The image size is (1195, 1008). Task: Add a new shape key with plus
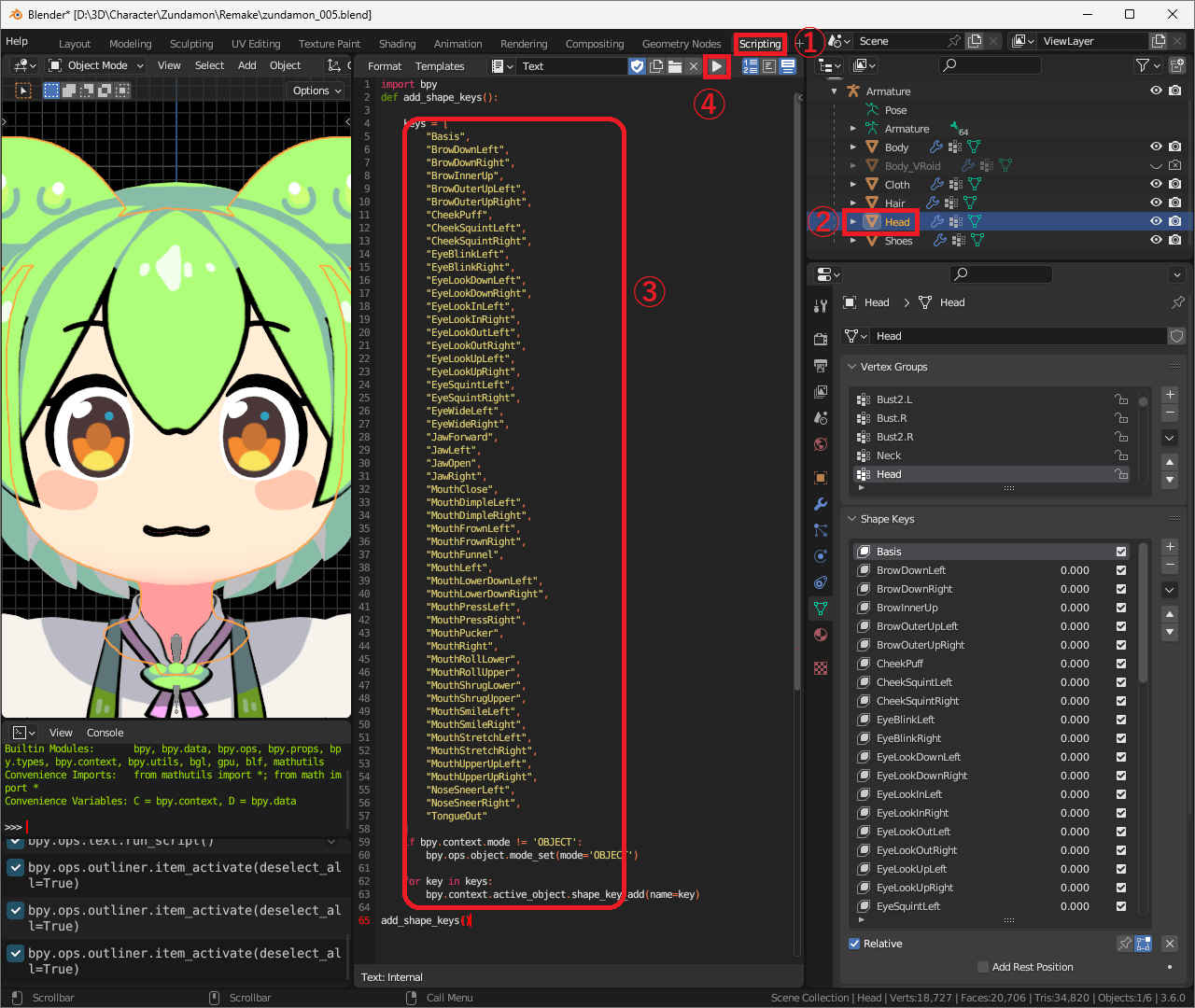click(1170, 547)
